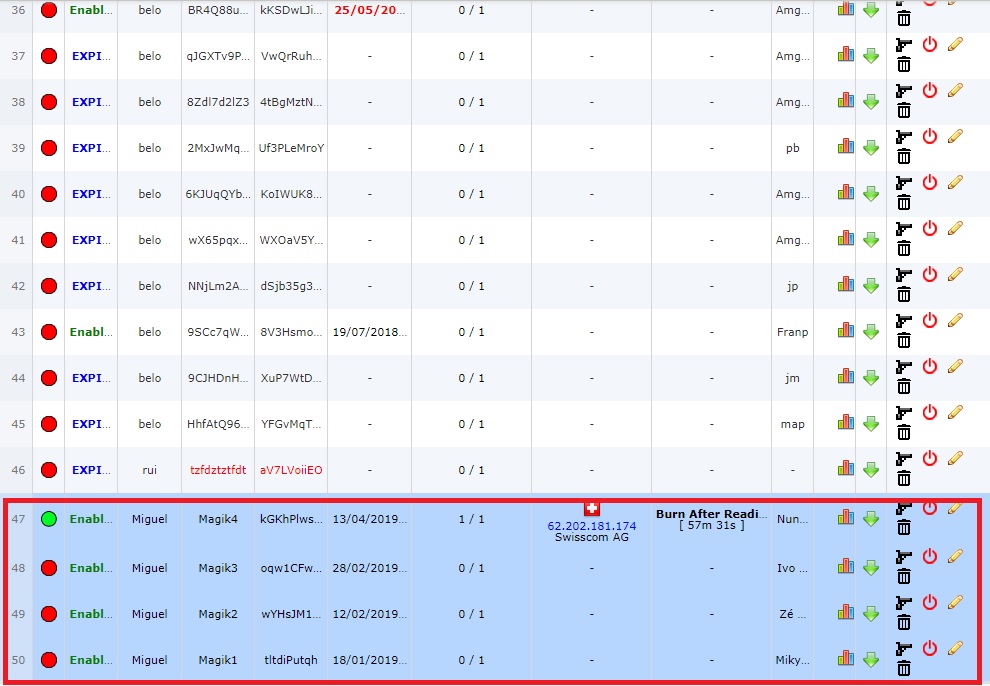Kill connections with gun icon on row 43
Image resolution: width=990 pixels, height=686 pixels.
coord(904,321)
